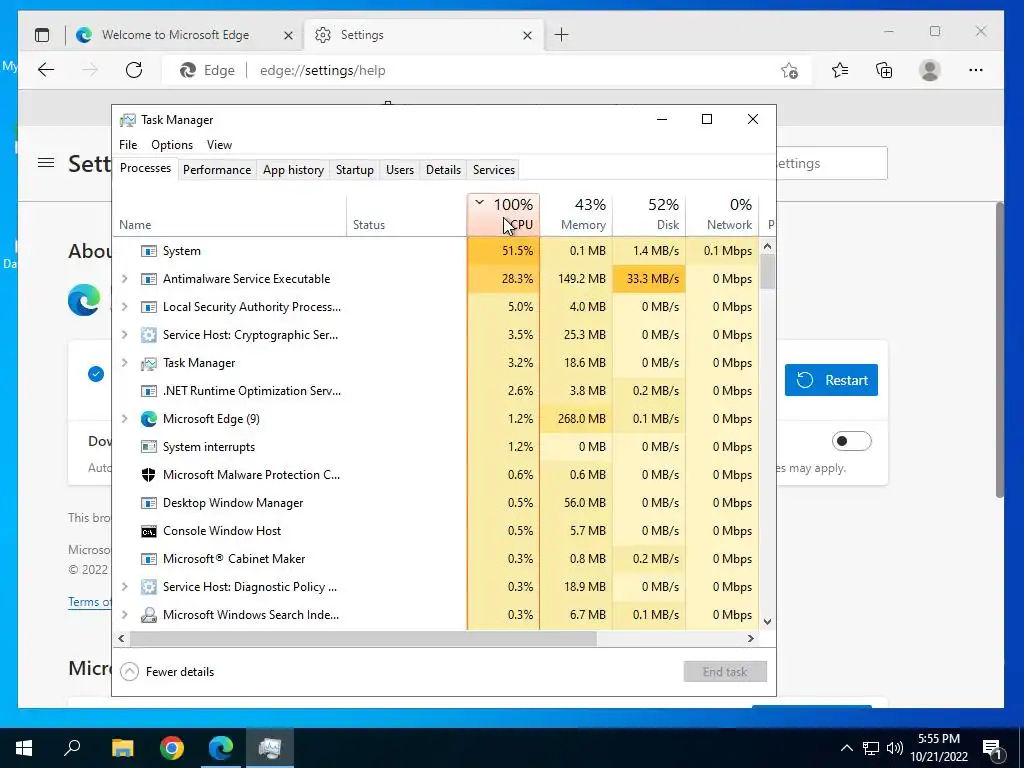Open notification center in taskbar

click(x=992, y=748)
